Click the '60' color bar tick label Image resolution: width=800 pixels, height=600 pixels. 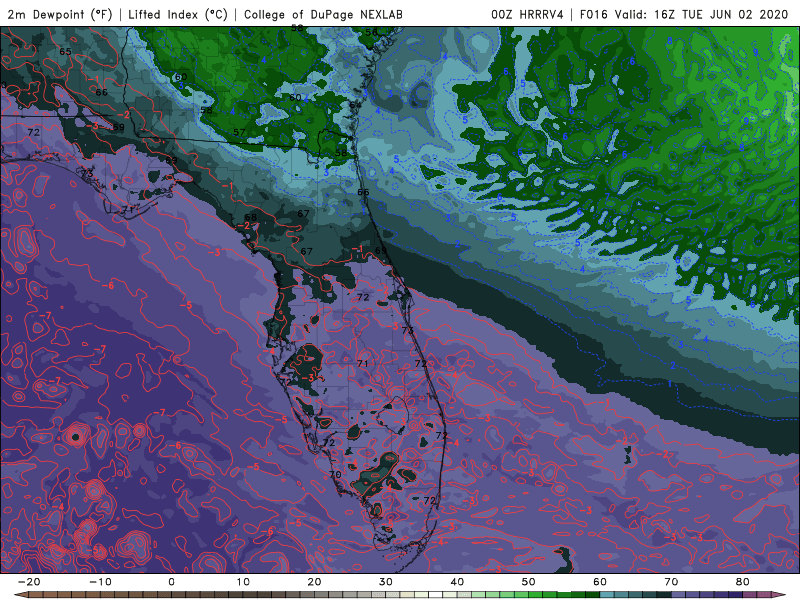(x=600, y=582)
